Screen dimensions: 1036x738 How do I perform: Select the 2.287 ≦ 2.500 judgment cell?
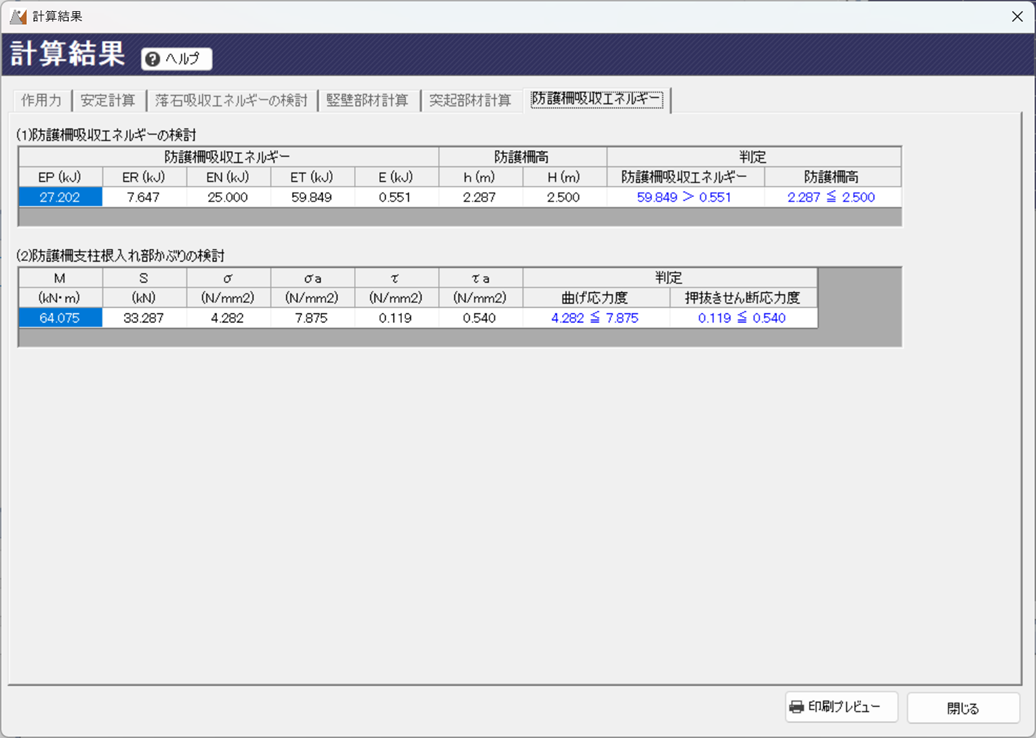(x=831, y=197)
